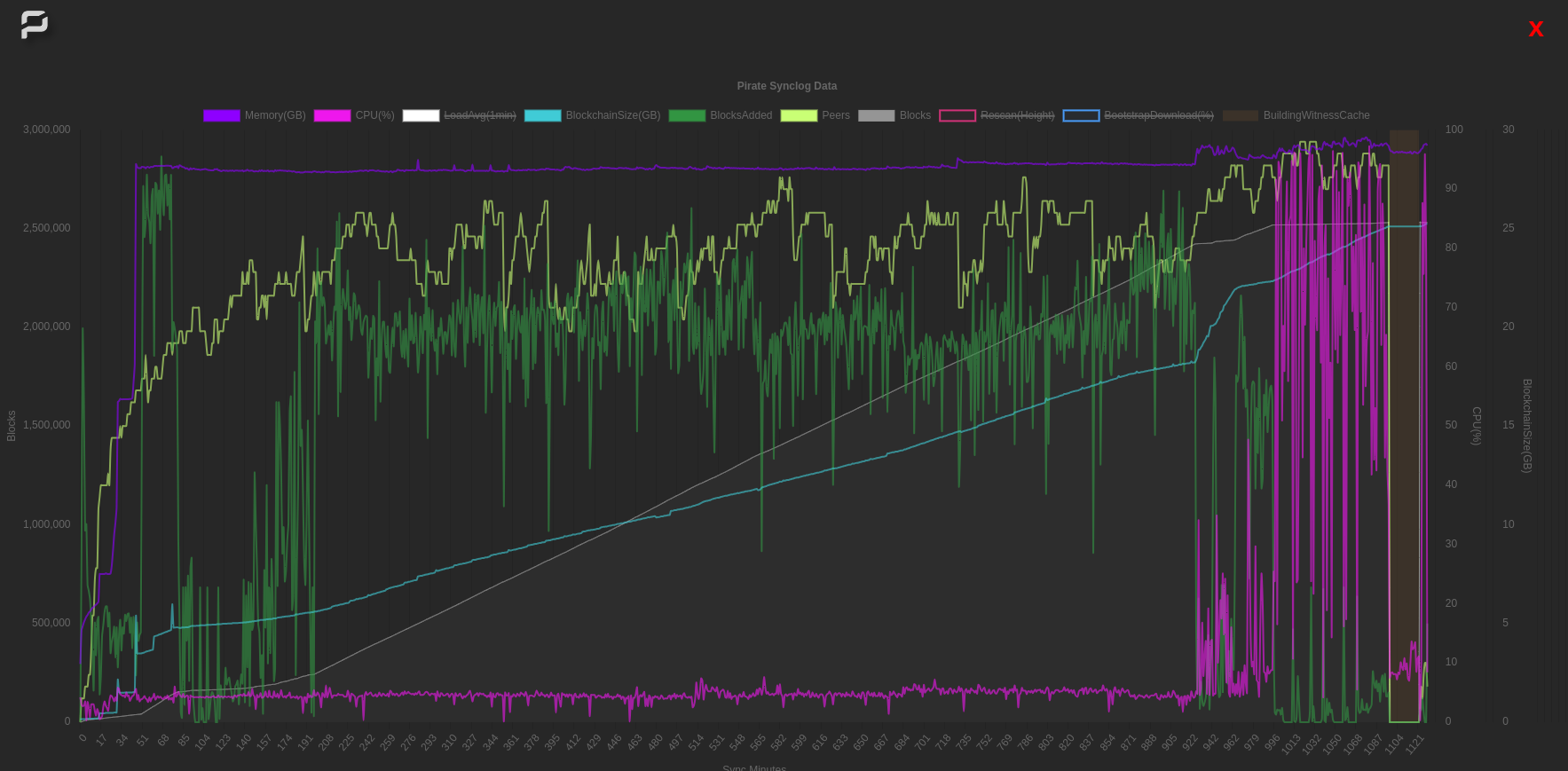1568x771 pixels.
Task: Click the 2,500,000 Blocks axis value
Action: pos(47,228)
